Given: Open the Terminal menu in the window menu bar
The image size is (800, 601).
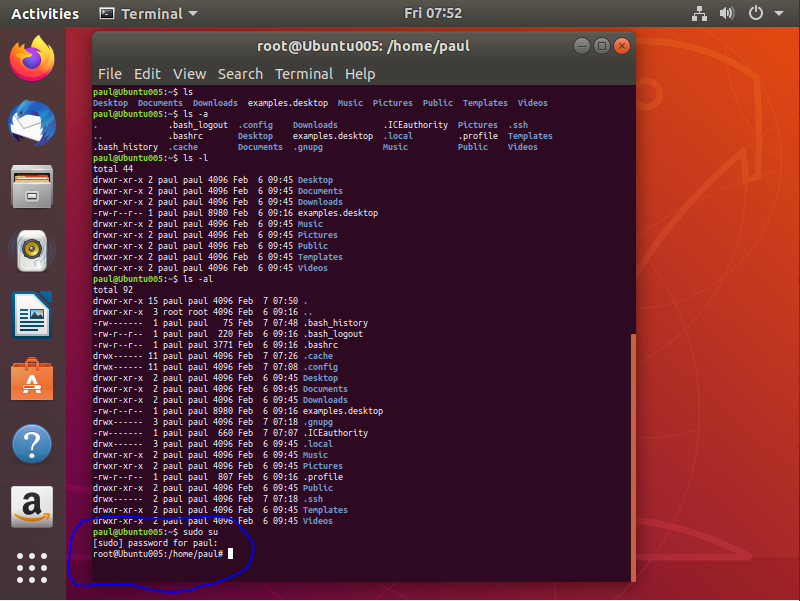Looking at the screenshot, I should [304, 74].
